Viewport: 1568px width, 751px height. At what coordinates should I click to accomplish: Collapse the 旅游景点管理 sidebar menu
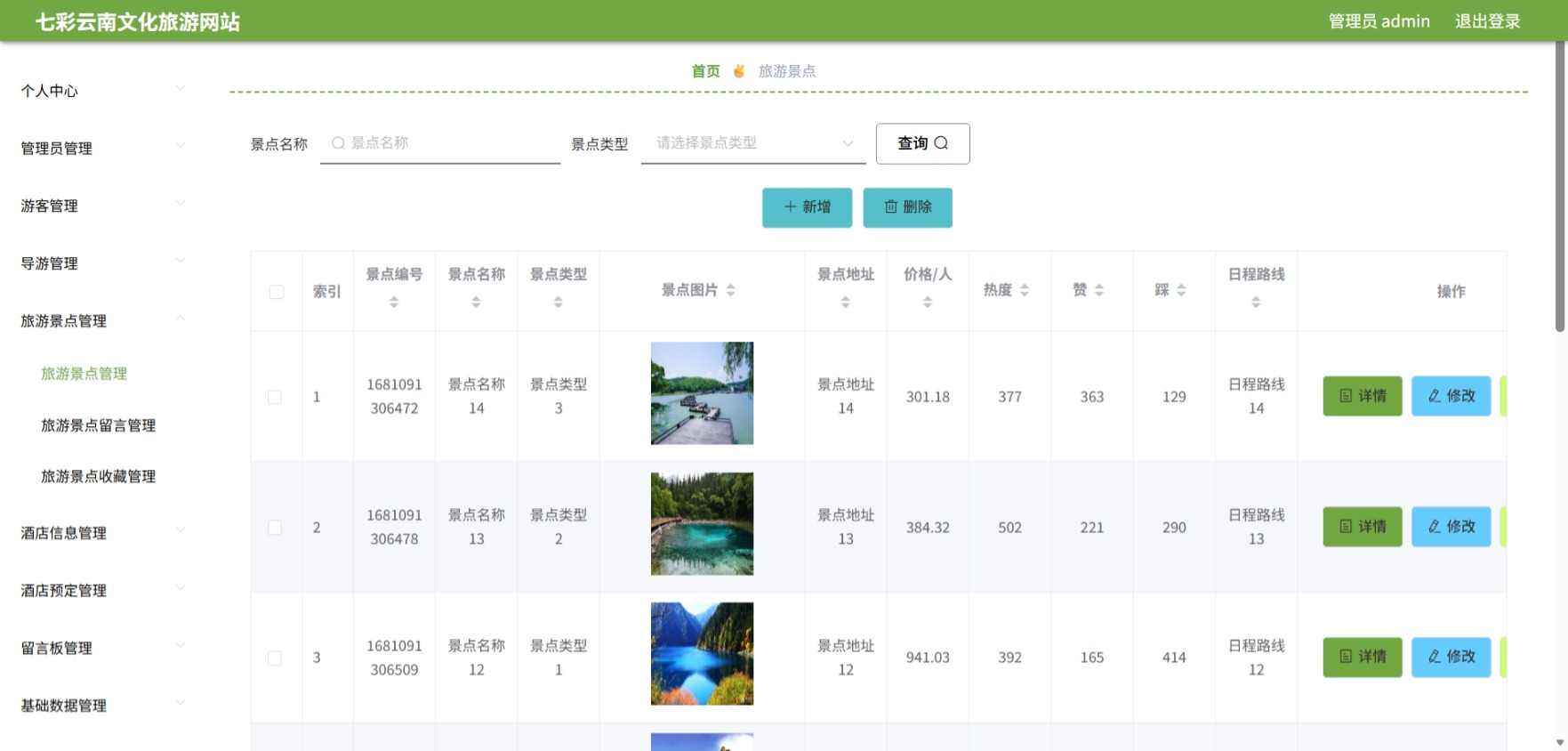coord(103,321)
